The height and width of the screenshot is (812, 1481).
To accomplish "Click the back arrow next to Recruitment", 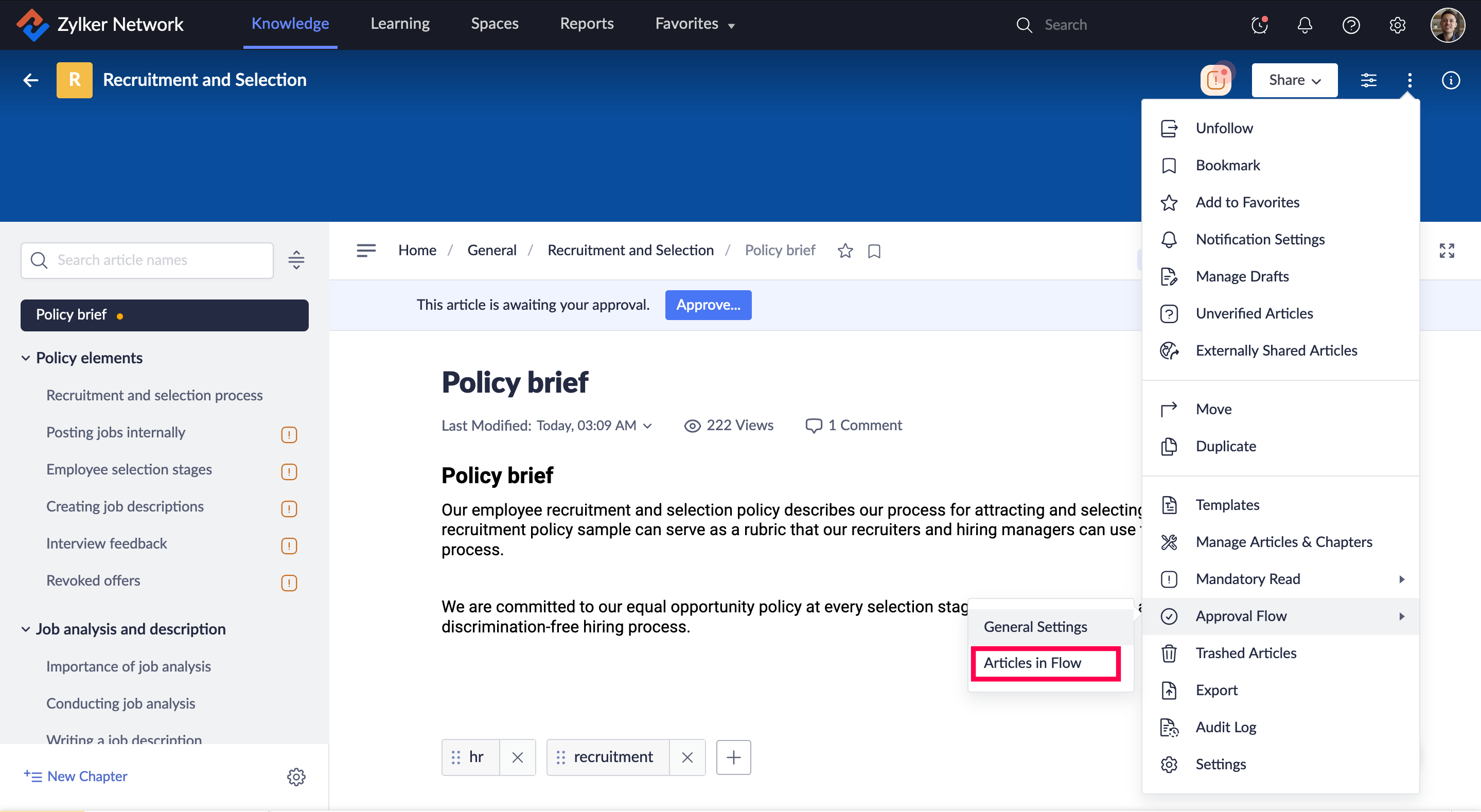I will coord(31,80).
